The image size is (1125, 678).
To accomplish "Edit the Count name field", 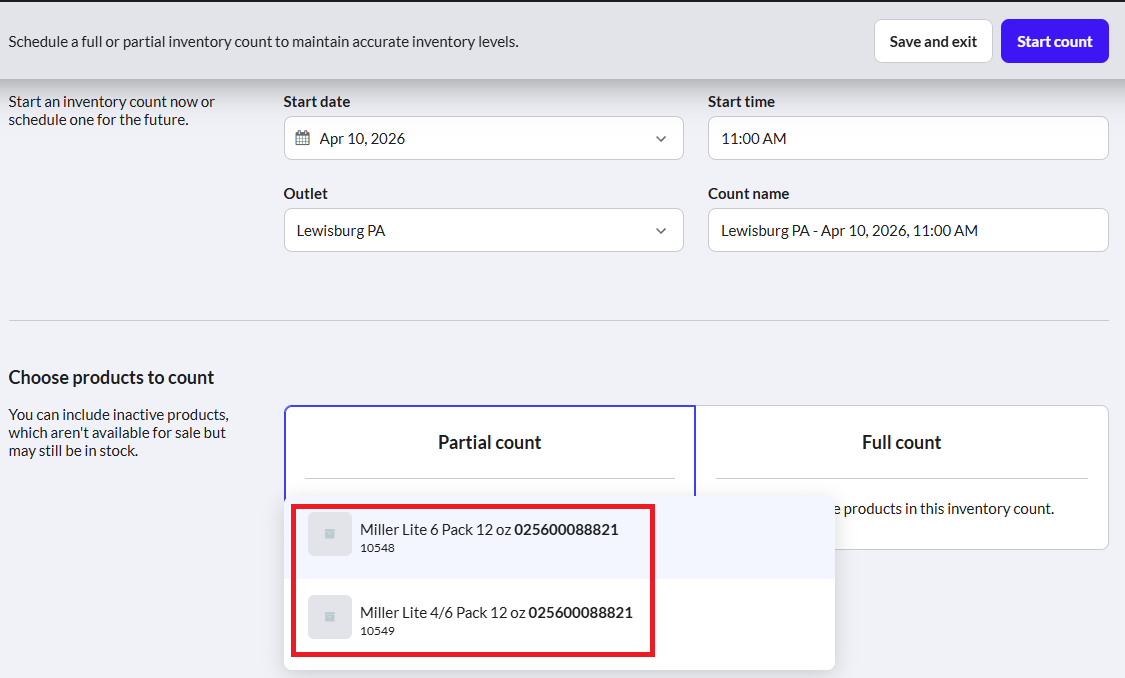I will pos(908,230).
